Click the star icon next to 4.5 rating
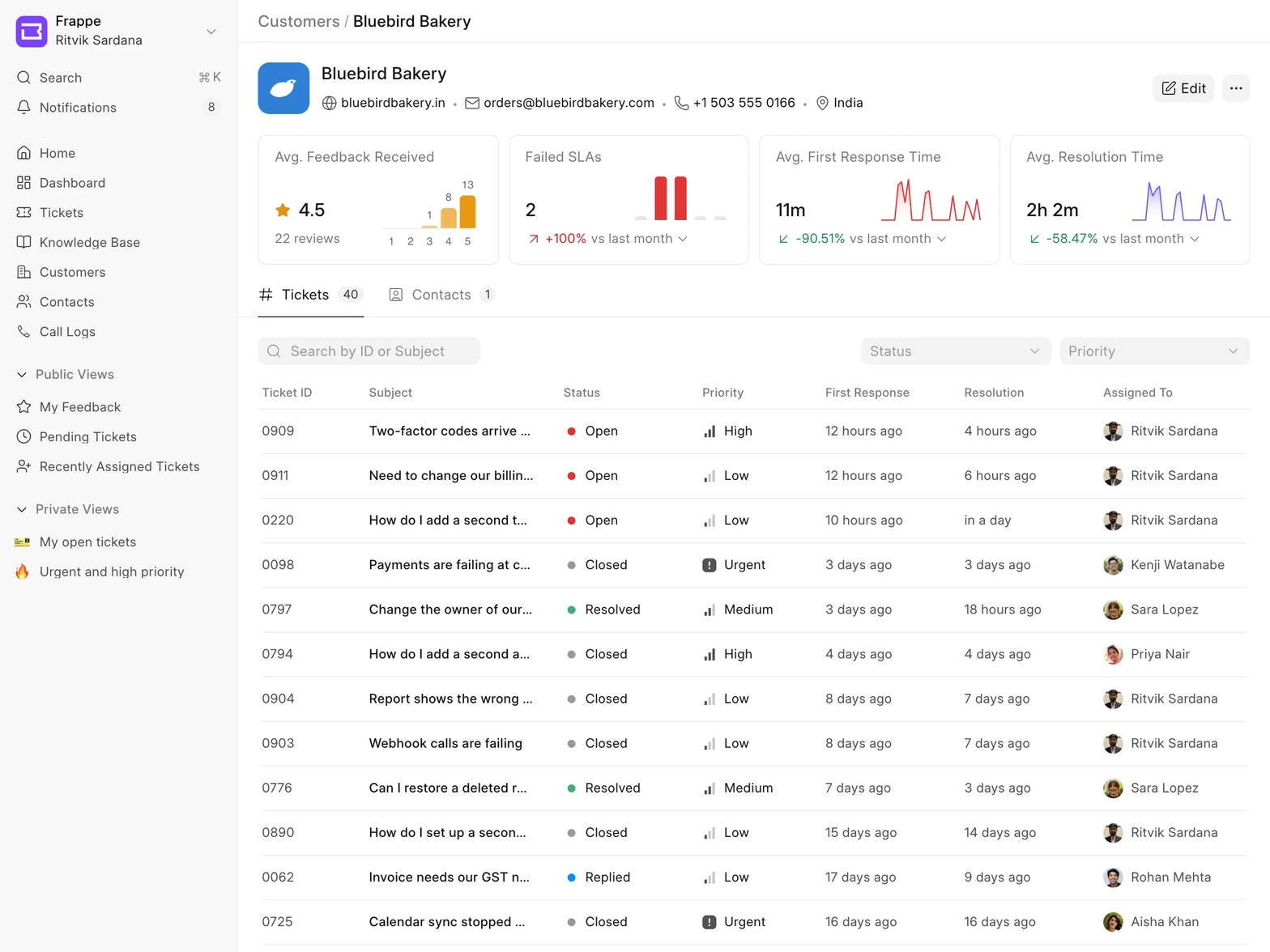The width and height of the screenshot is (1270, 952). pos(283,210)
